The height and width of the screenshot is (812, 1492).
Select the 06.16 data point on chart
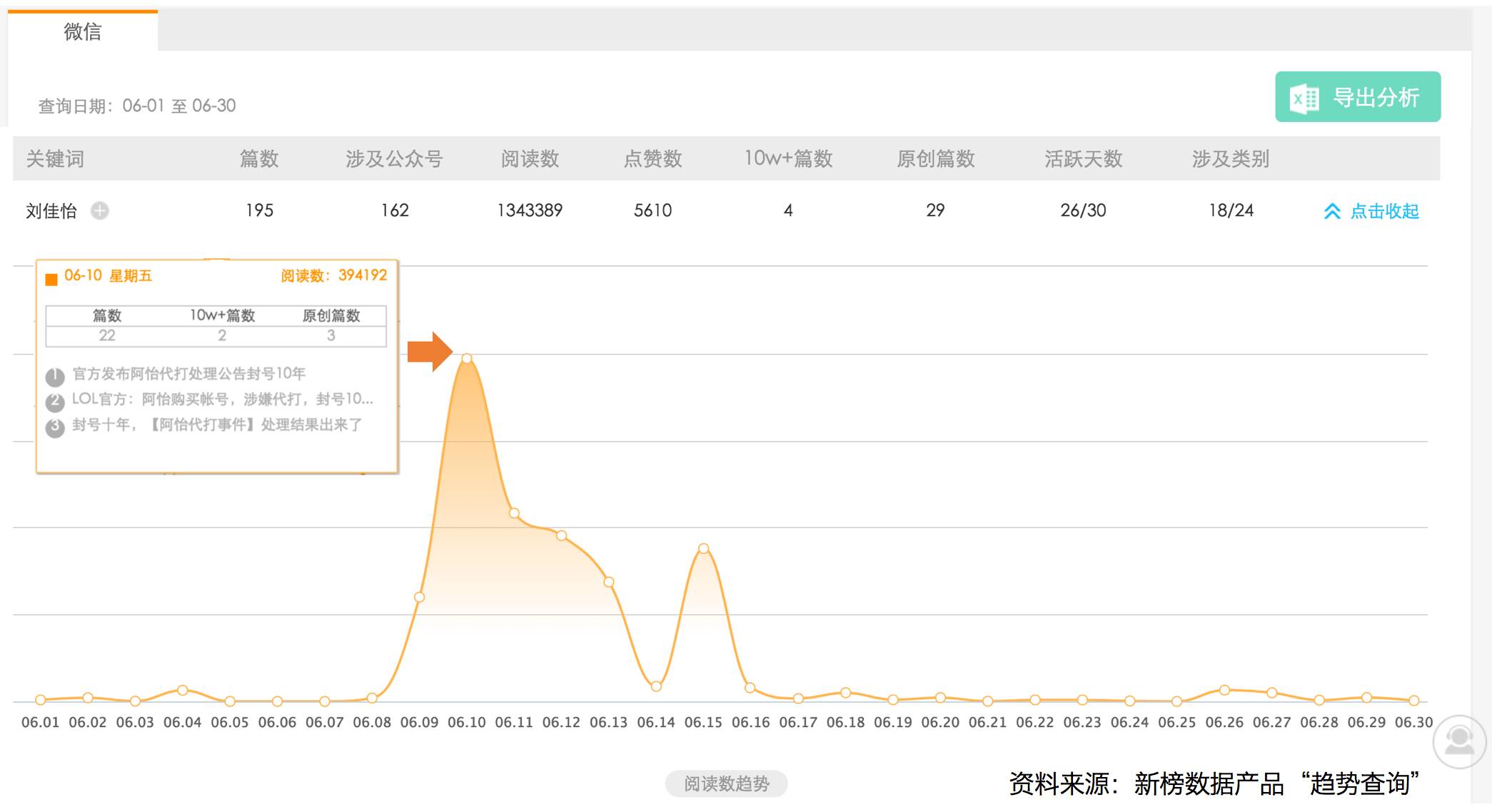coord(750,688)
